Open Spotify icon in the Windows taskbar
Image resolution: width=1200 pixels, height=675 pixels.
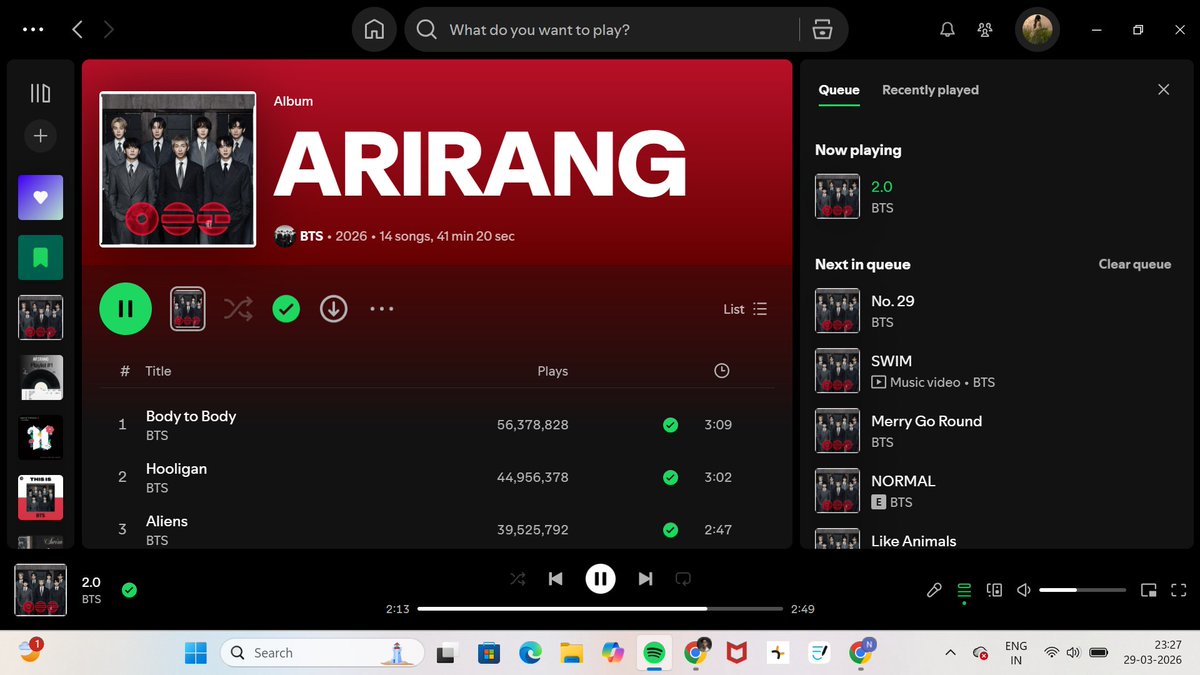click(x=653, y=653)
